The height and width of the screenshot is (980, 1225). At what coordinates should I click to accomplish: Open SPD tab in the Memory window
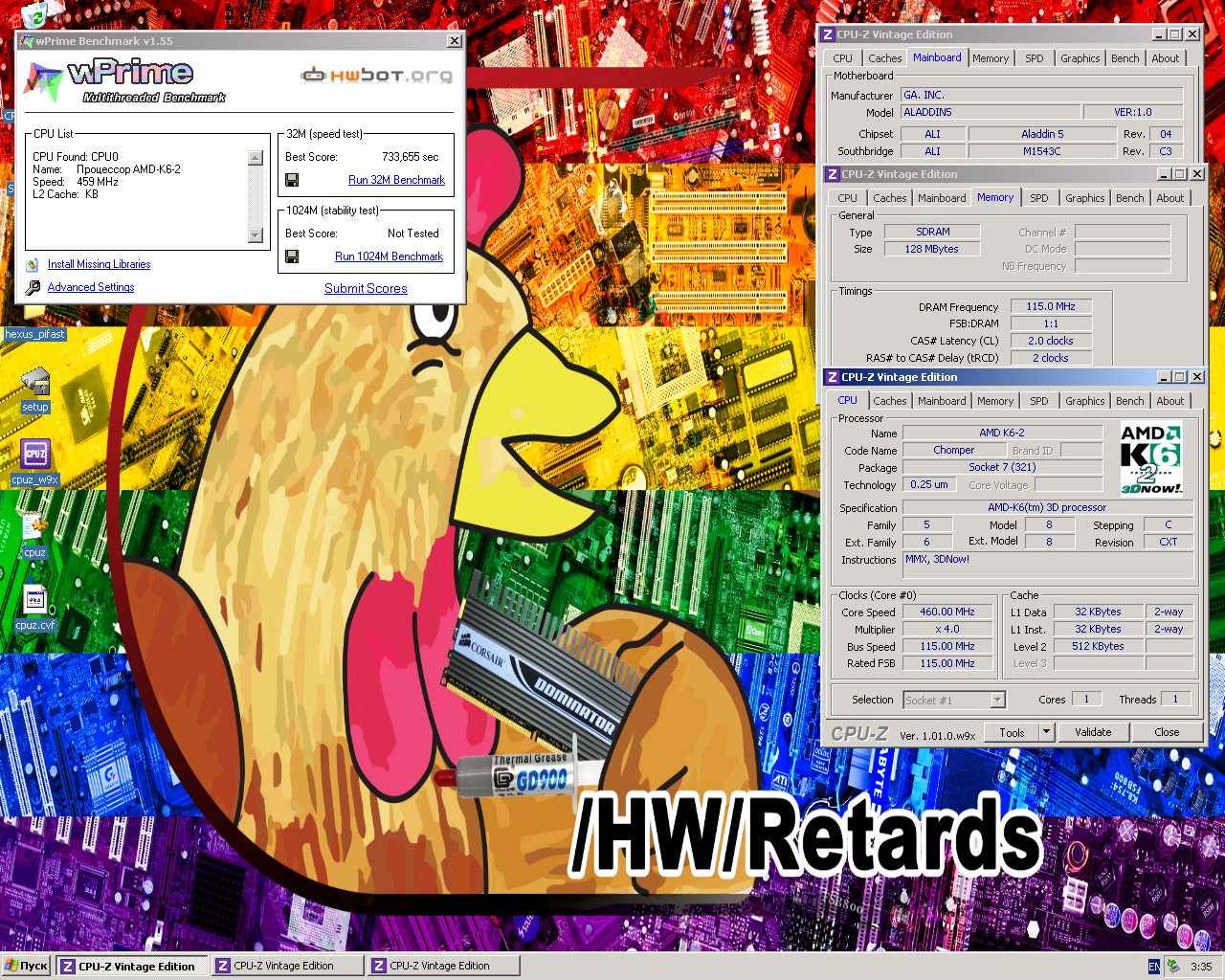(x=1039, y=198)
